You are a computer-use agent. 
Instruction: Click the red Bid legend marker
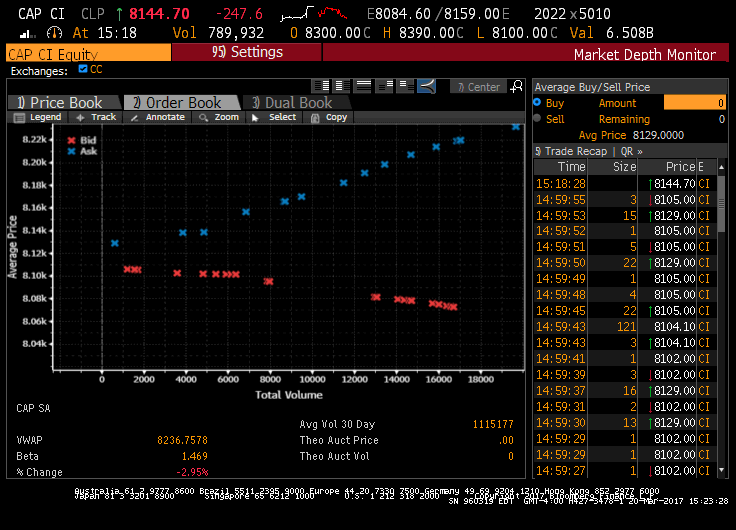71,140
